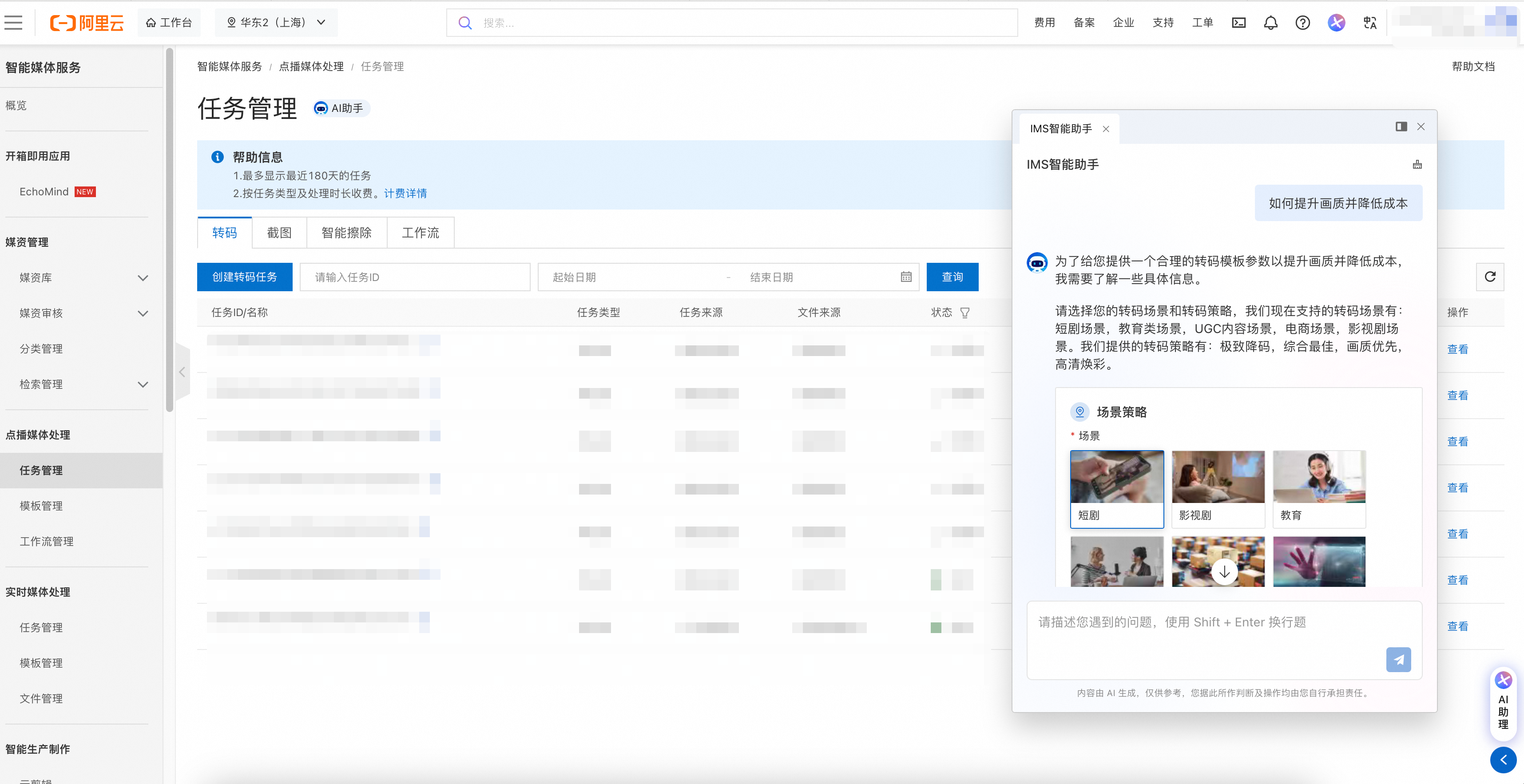Screen dimensions: 1524x784
Task: Open the 计费详情 link
Action: [405, 194]
